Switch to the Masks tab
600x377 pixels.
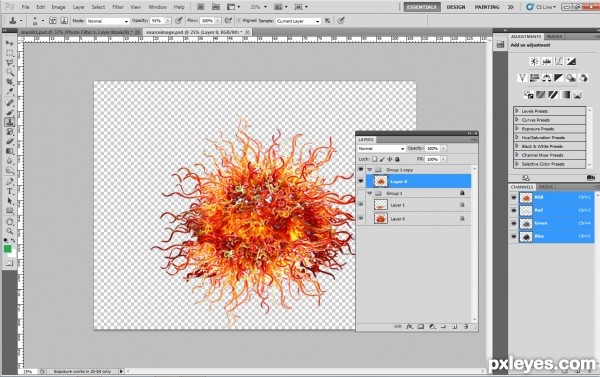pyautogui.click(x=554, y=36)
